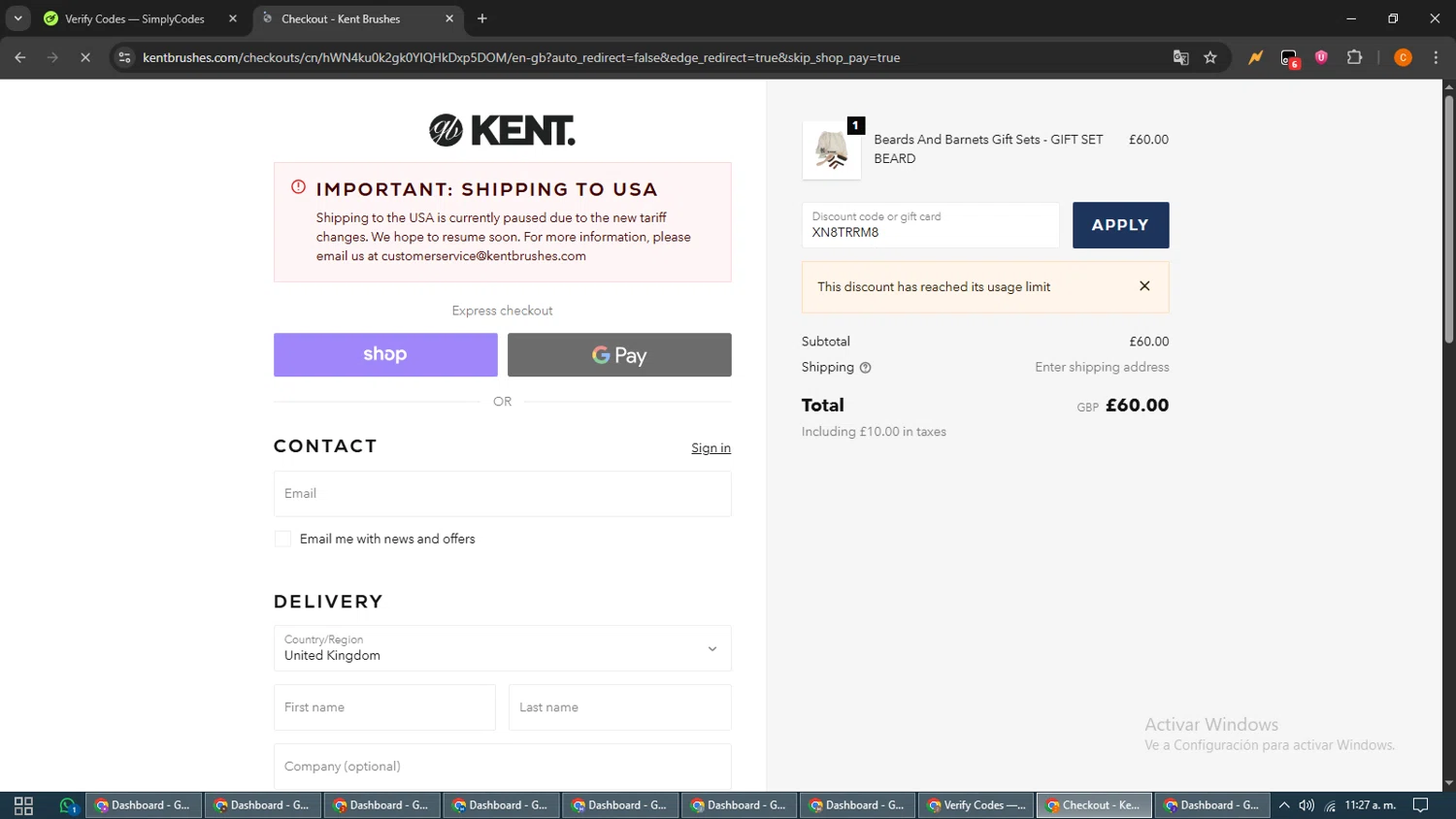Expand the Country/Region dropdown

pos(503,648)
